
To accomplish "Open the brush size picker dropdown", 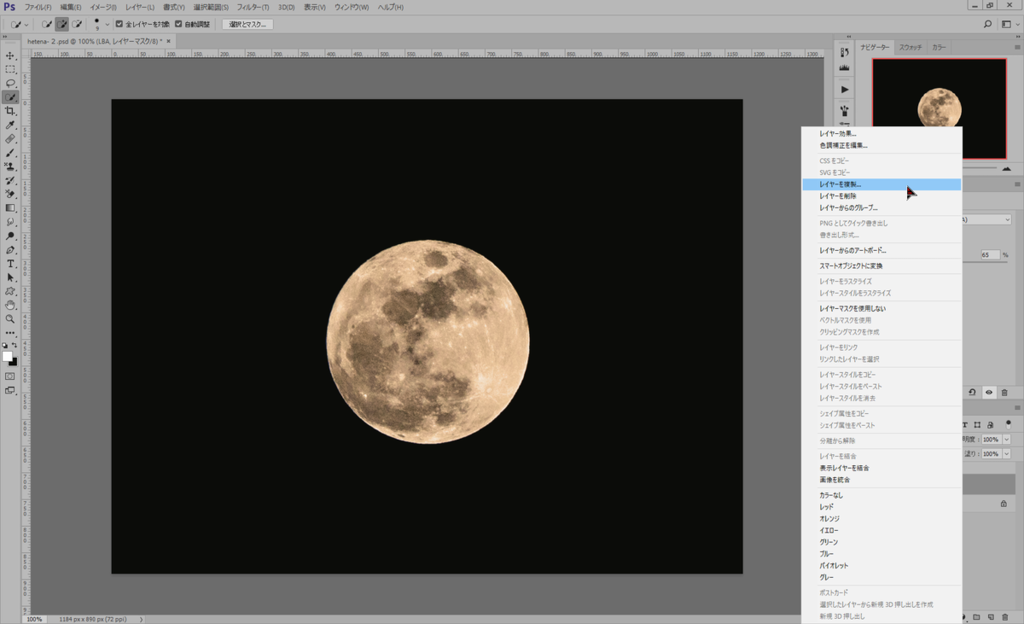I will pyautogui.click(x=107, y=24).
